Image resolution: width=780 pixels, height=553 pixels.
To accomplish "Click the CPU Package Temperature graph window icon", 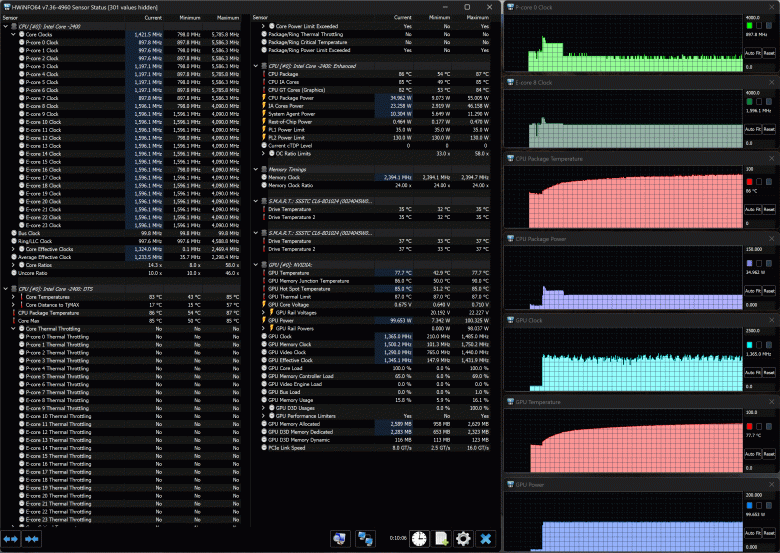I will pyautogui.click(x=510, y=159).
